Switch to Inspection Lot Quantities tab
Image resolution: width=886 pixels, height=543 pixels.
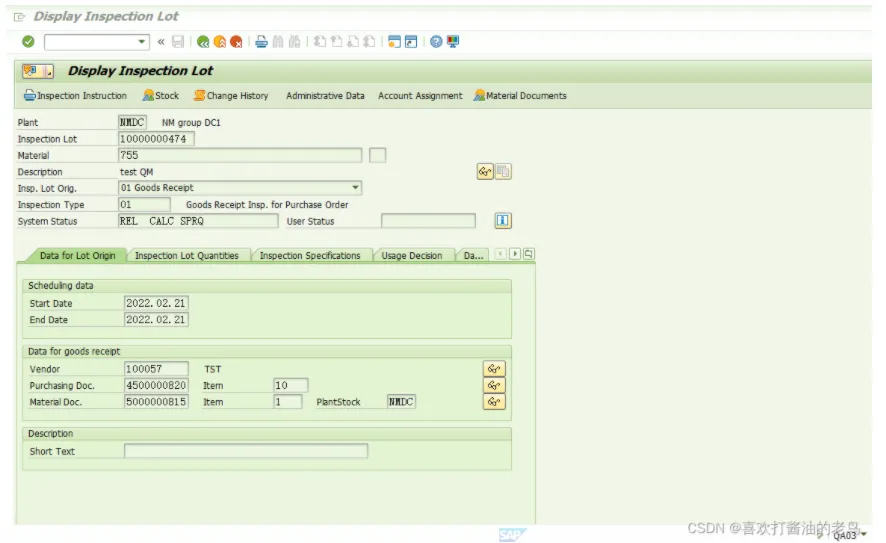pyautogui.click(x=186, y=255)
